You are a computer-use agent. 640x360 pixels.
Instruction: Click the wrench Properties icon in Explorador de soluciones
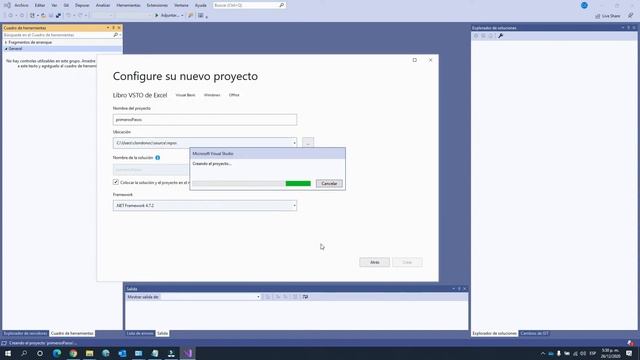pyautogui.click(x=500, y=36)
